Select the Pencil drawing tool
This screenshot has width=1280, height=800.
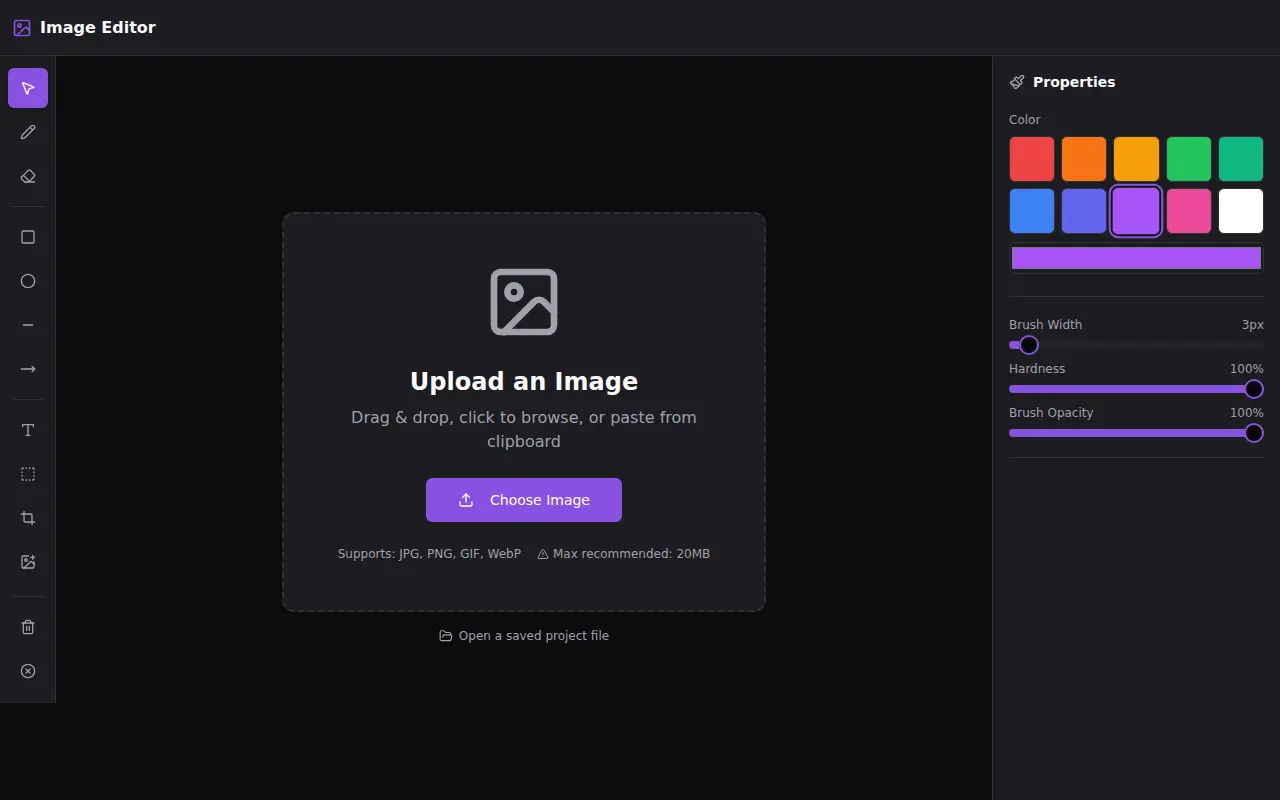coord(28,132)
